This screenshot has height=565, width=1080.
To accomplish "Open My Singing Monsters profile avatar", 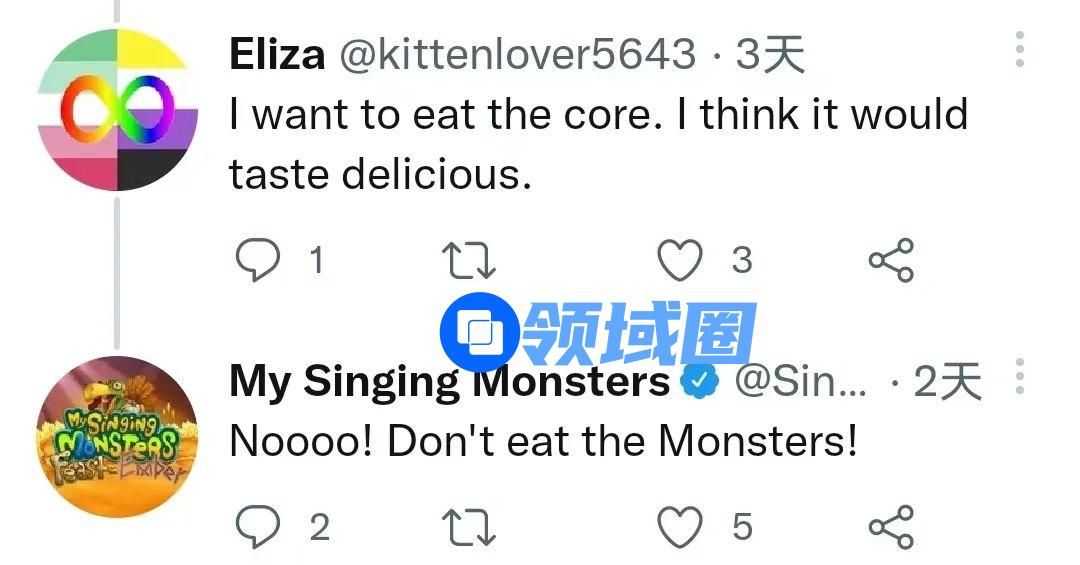I will (118, 436).
